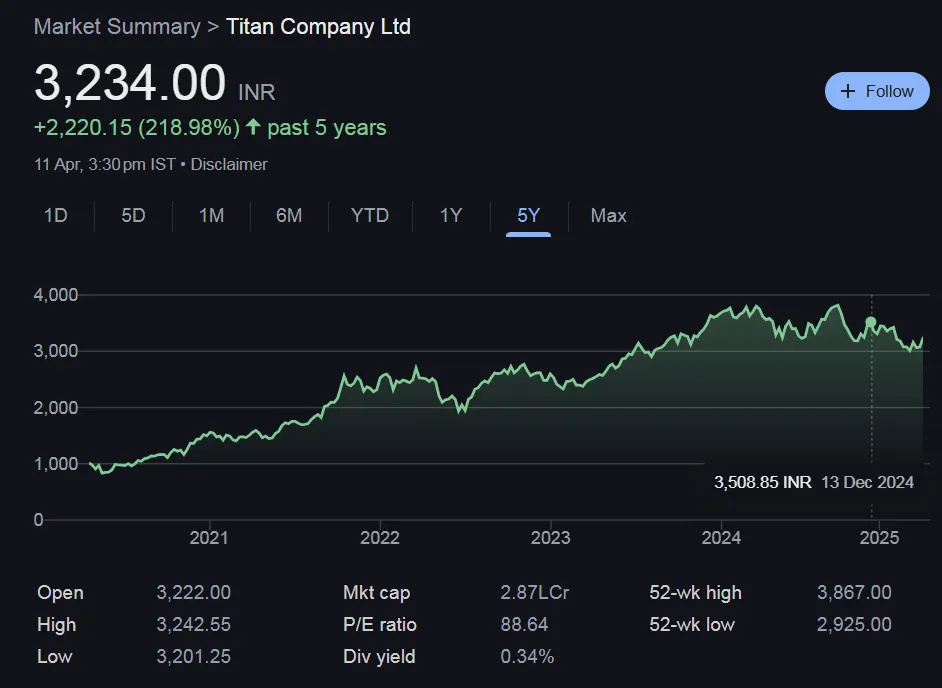
Task: Click the P/E ratio value 88.64
Action: [x=524, y=625]
